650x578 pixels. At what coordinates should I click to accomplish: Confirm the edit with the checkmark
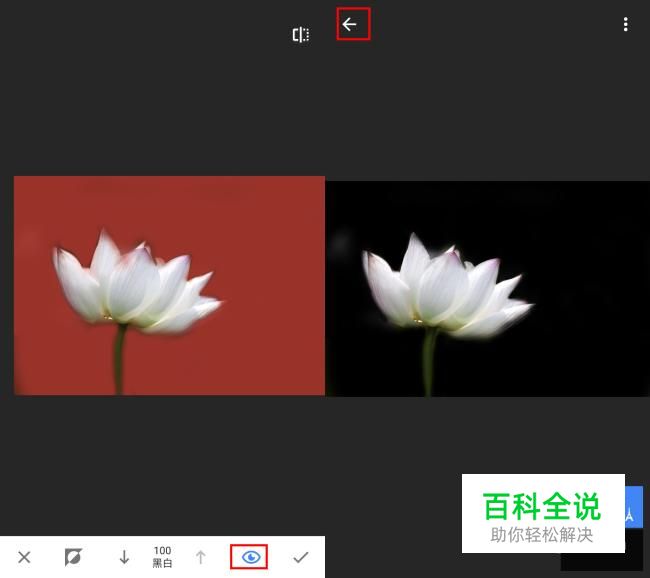[x=301, y=557]
